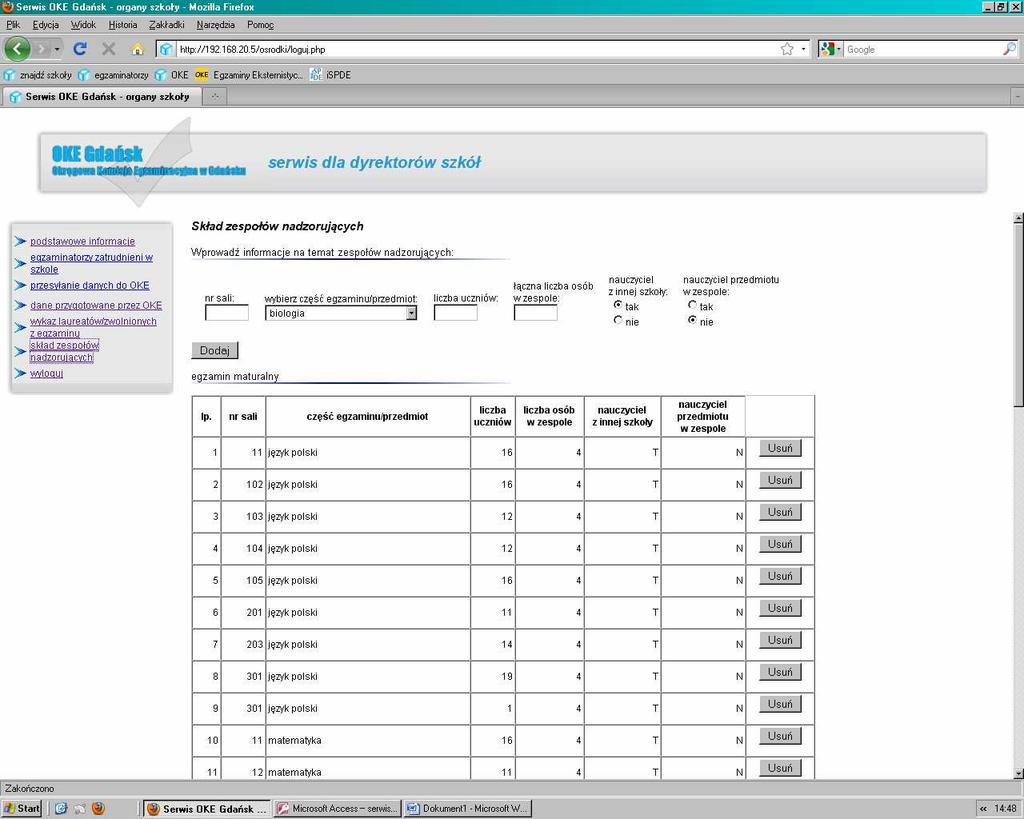Click the 'wyloguj' logout link
The width and height of the screenshot is (1024, 819).
(x=46, y=374)
